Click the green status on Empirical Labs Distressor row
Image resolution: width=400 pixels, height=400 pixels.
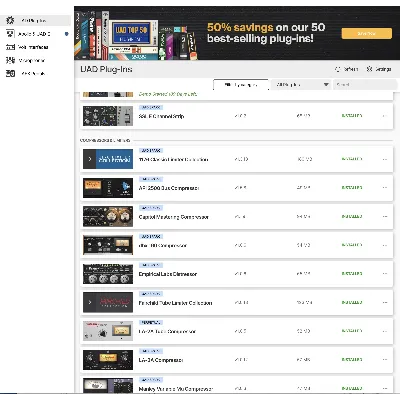(x=352, y=273)
